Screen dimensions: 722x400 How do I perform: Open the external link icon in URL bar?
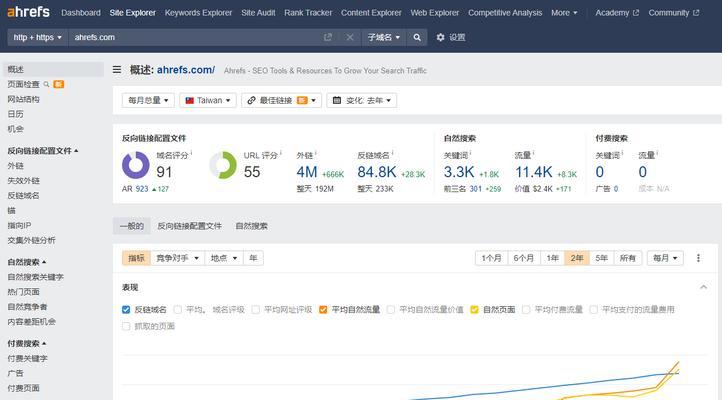tap(327, 37)
